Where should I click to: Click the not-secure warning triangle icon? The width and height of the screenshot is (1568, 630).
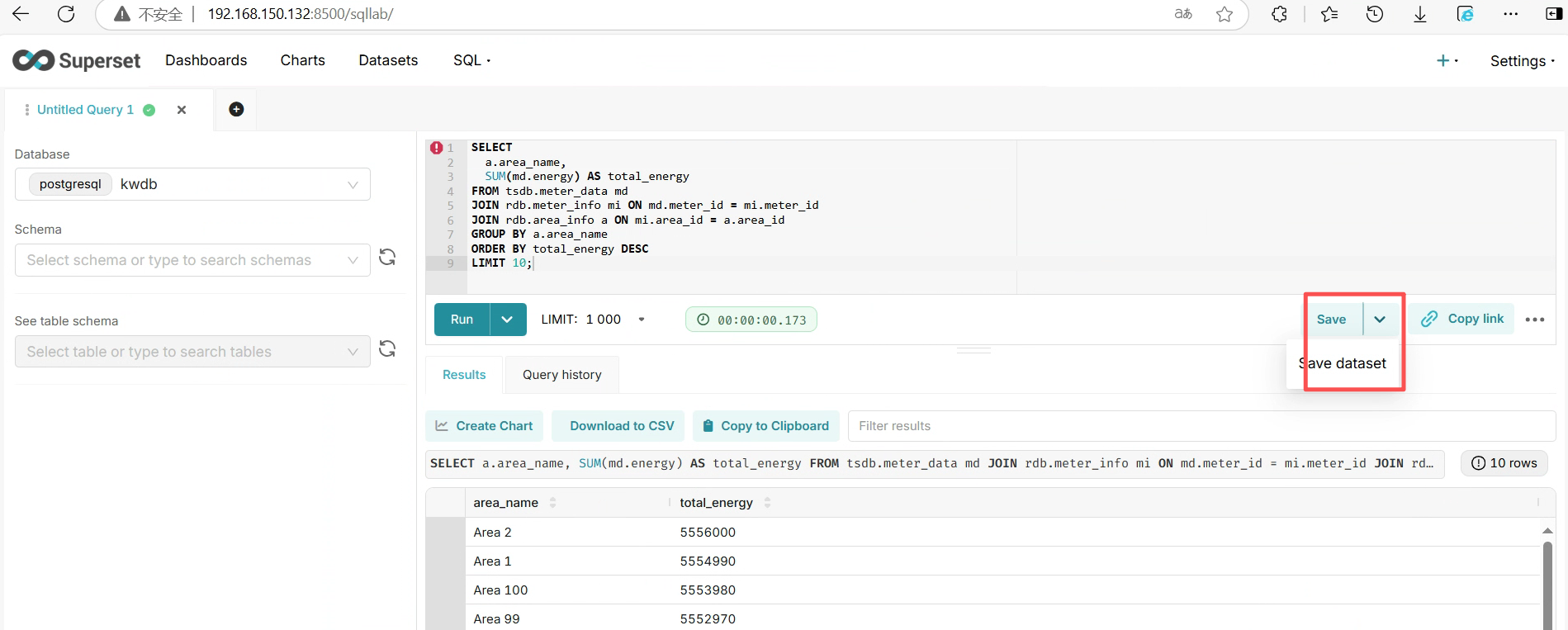point(122,14)
